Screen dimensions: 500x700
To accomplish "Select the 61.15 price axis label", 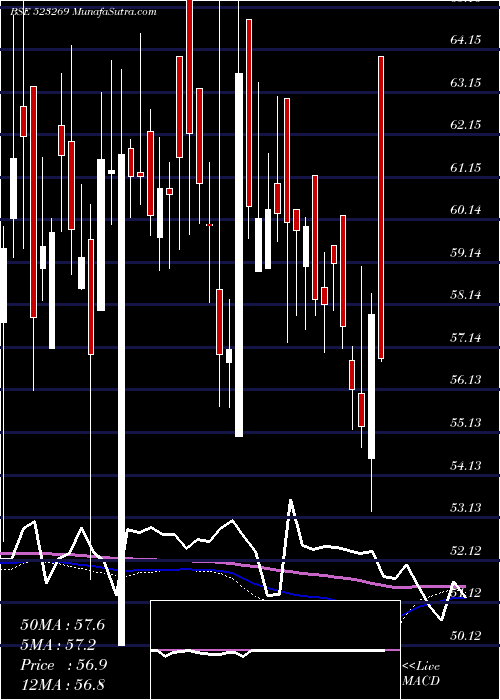I will pos(466,167).
